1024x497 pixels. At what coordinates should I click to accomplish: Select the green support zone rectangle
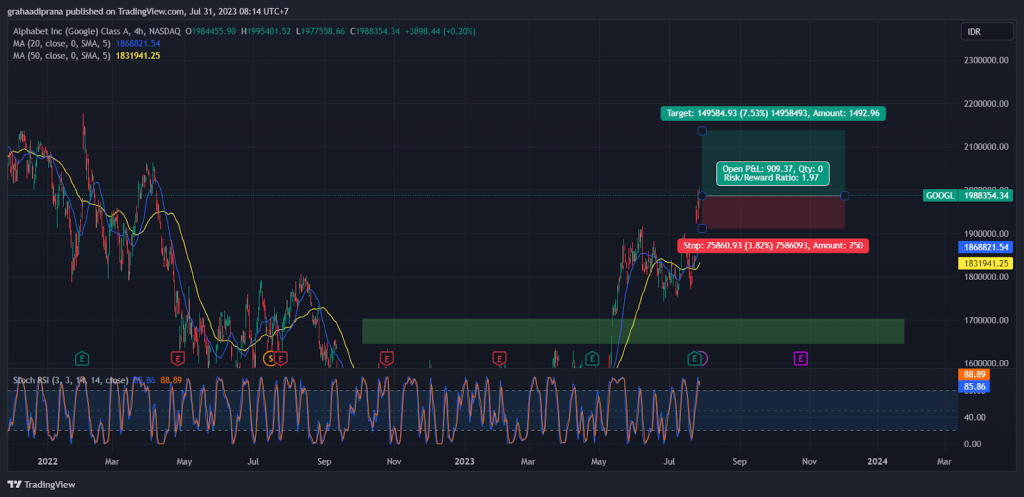tap(633, 331)
